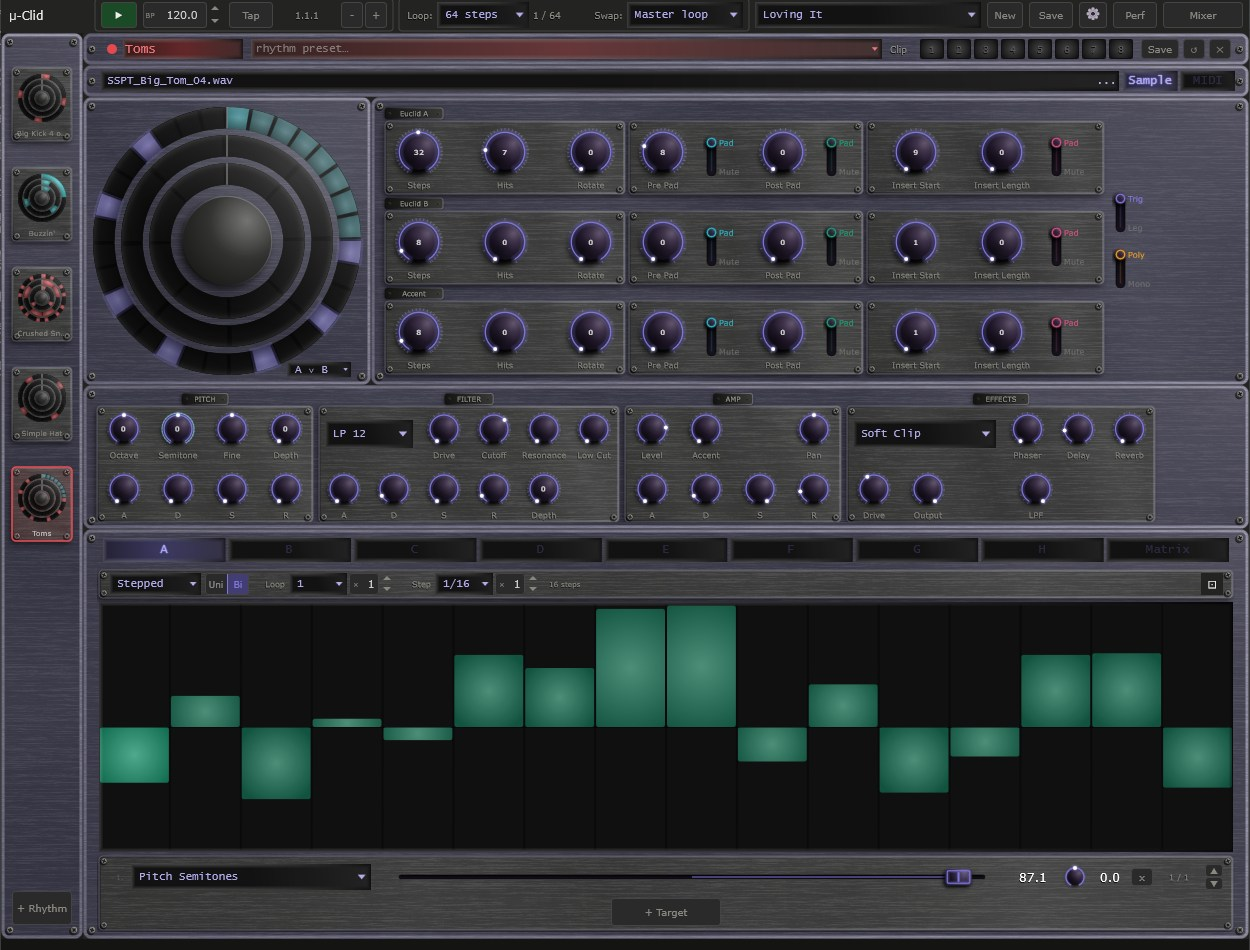Open the Loop 64 steps dropdown
The width and height of the screenshot is (1250, 950).
[x=484, y=15]
